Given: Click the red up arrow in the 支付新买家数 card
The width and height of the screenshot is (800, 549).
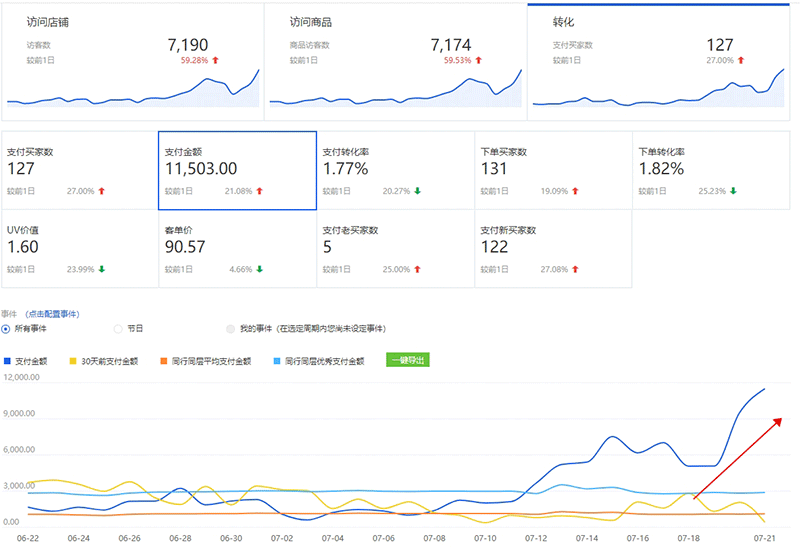Looking at the screenshot, I should [x=573, y=269].
